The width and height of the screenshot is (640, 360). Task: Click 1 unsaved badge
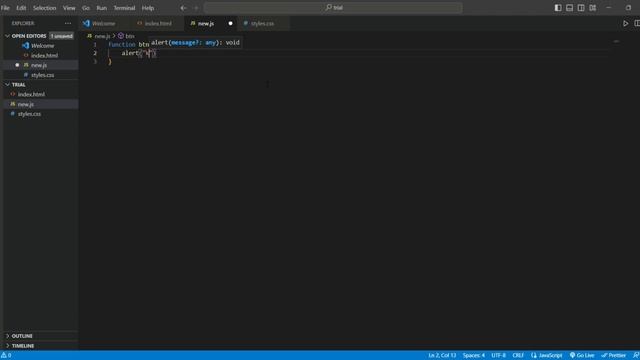point(62,36)
